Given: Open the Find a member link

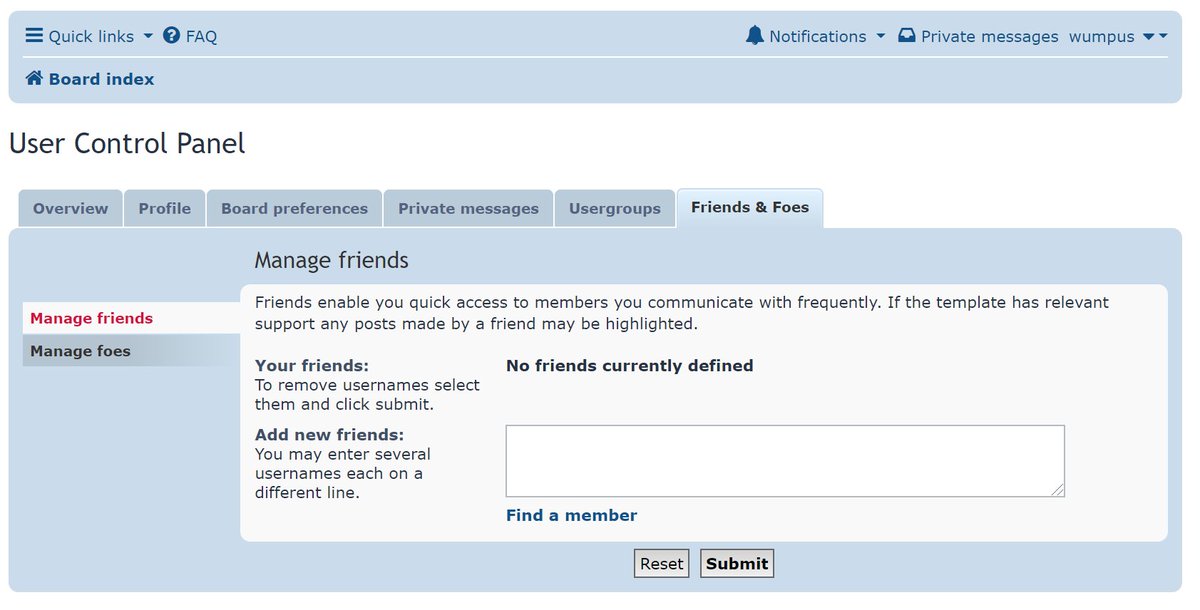Looking at the screenshot, I should click(x=571, y=516).
